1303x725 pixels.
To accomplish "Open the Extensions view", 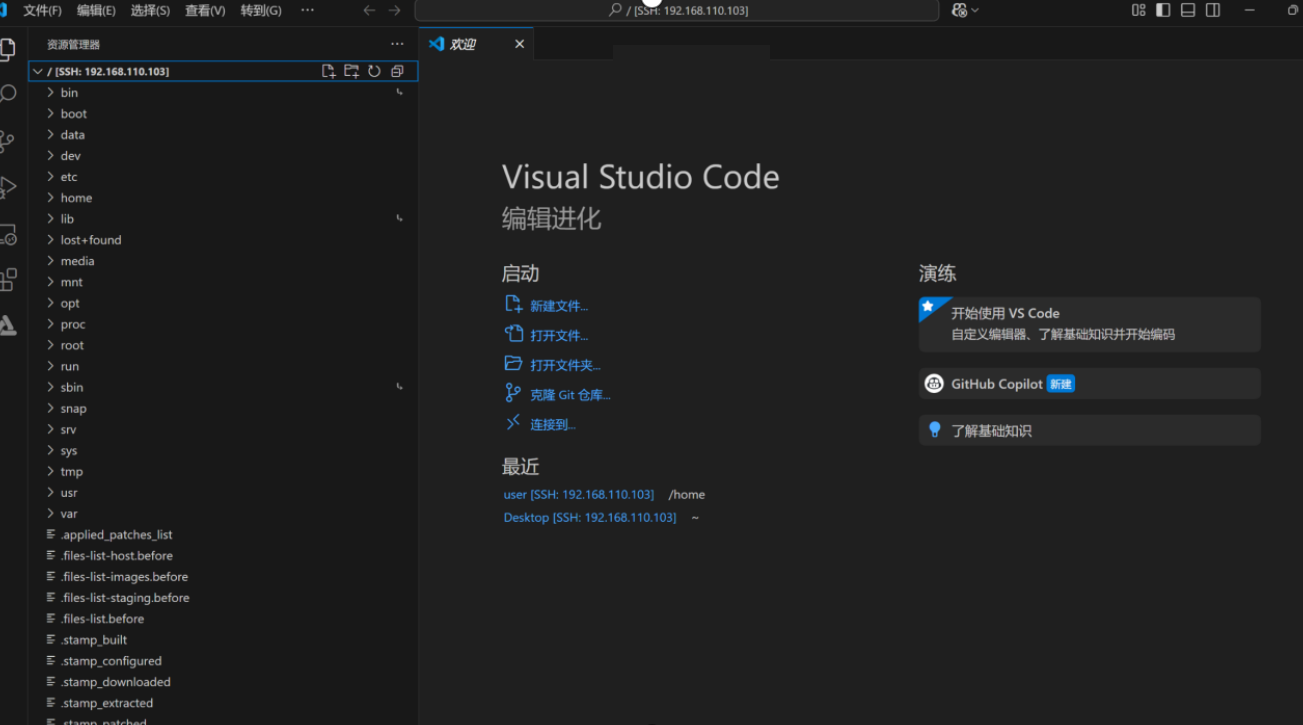I will tap(8, 279).
